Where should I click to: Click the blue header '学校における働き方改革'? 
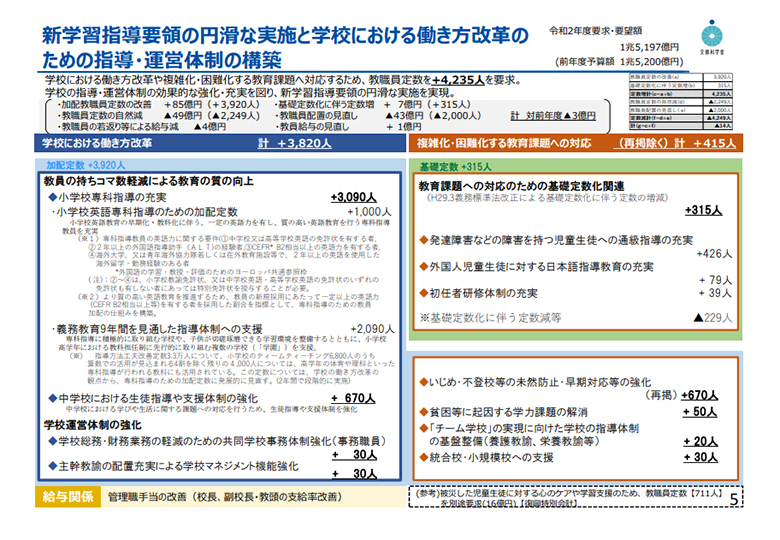pos(97,143)
